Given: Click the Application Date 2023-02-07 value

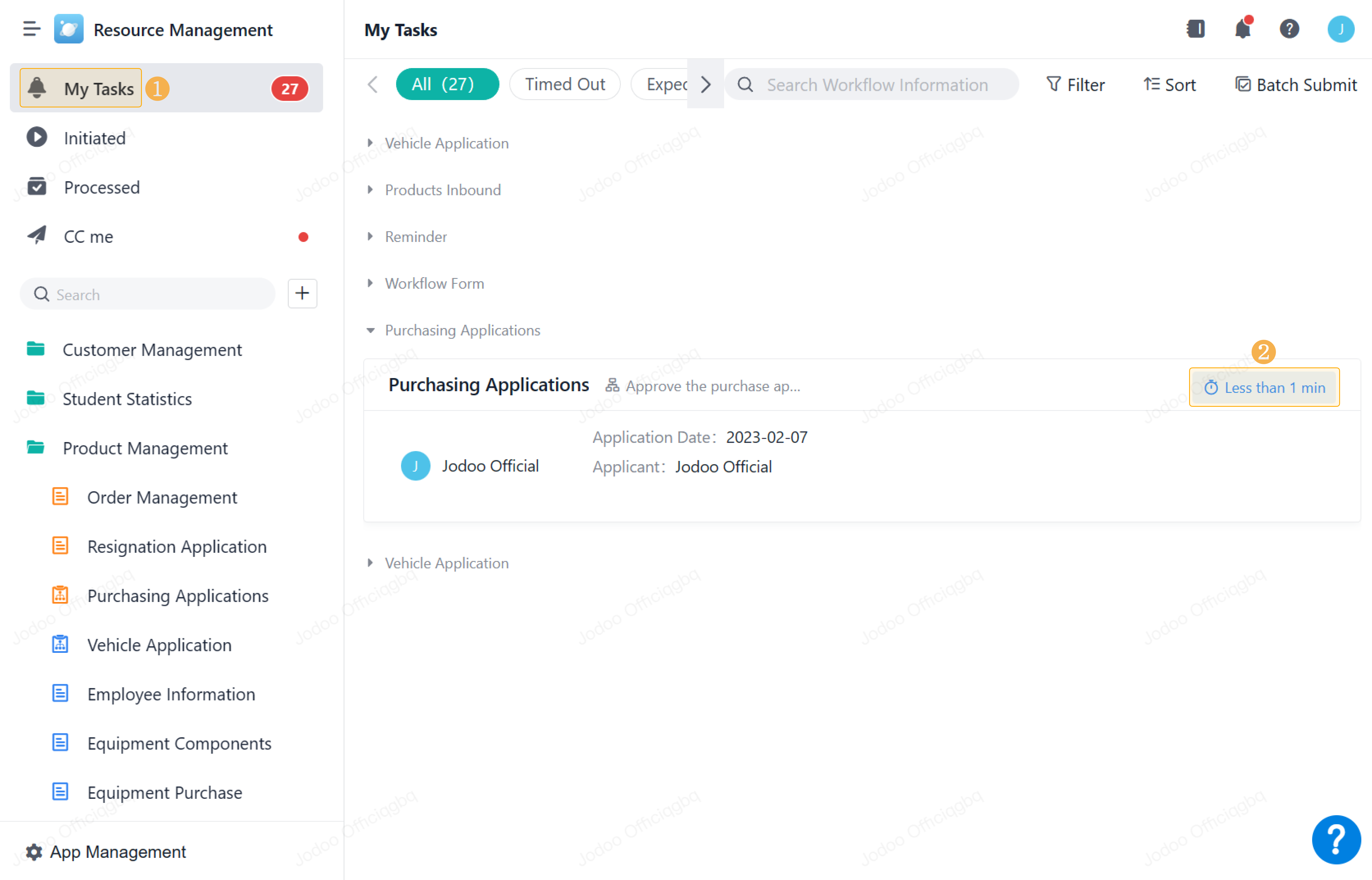Looking at the screenshot, I should point(767,437).
